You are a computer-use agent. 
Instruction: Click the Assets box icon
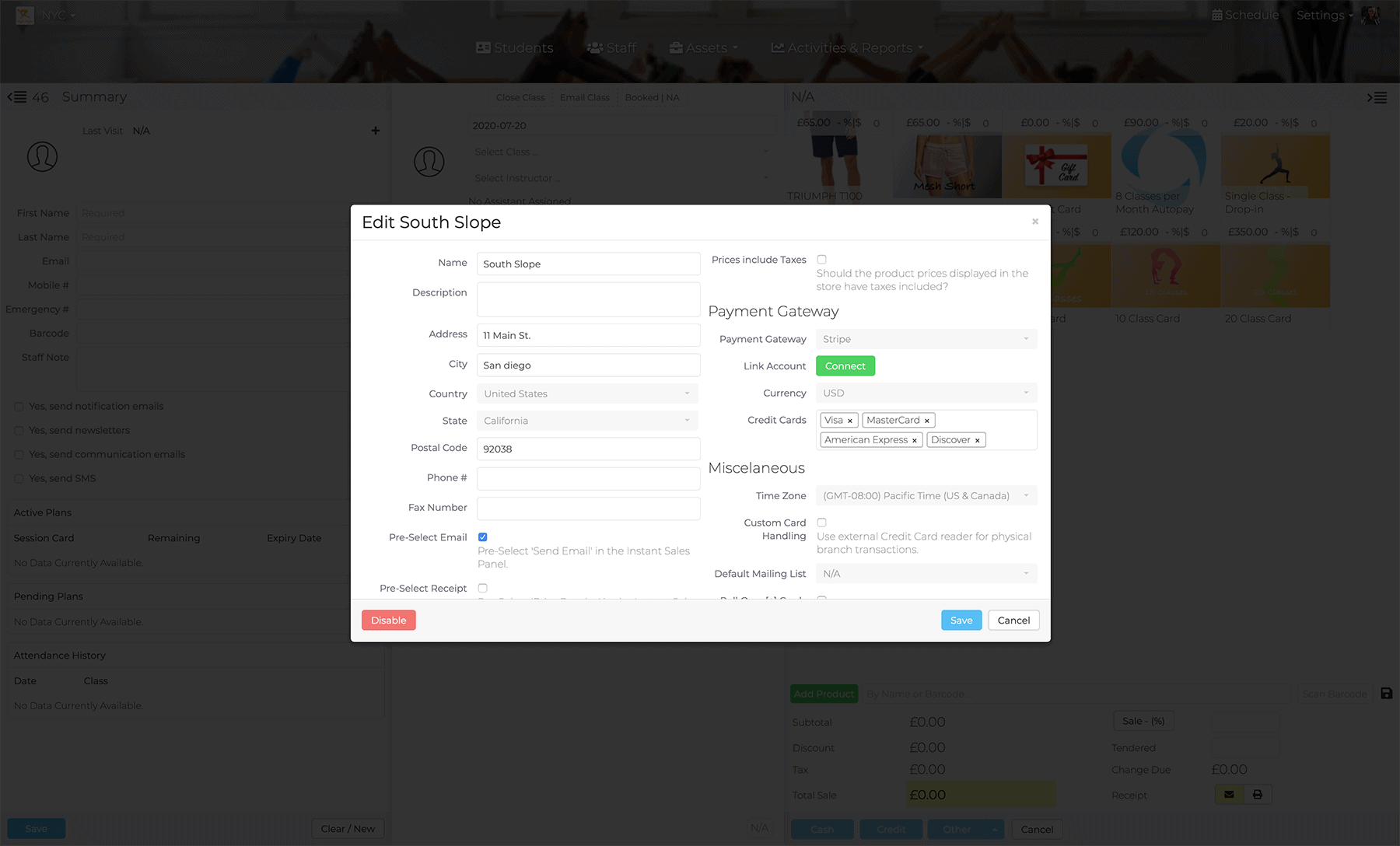pyautogui.click(x=677, y=47)
